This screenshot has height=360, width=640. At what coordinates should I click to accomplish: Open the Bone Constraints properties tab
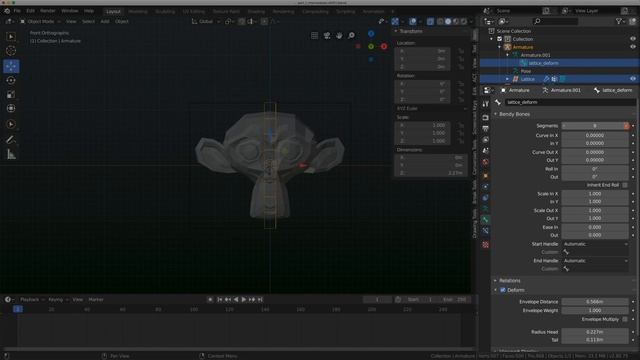click(485, 231)
